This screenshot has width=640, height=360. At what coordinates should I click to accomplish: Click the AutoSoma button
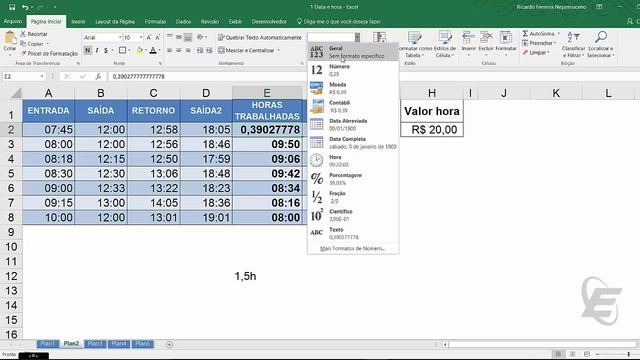(x=539, y=33)
